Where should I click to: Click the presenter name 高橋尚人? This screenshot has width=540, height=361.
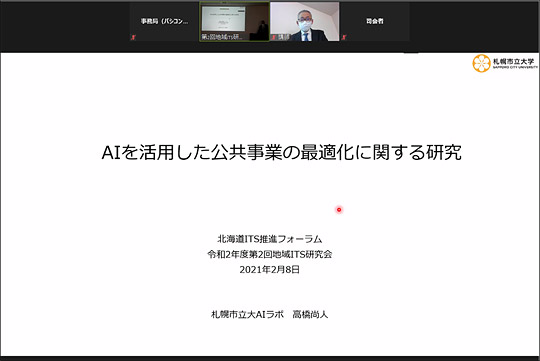click(x=310, y=314)
